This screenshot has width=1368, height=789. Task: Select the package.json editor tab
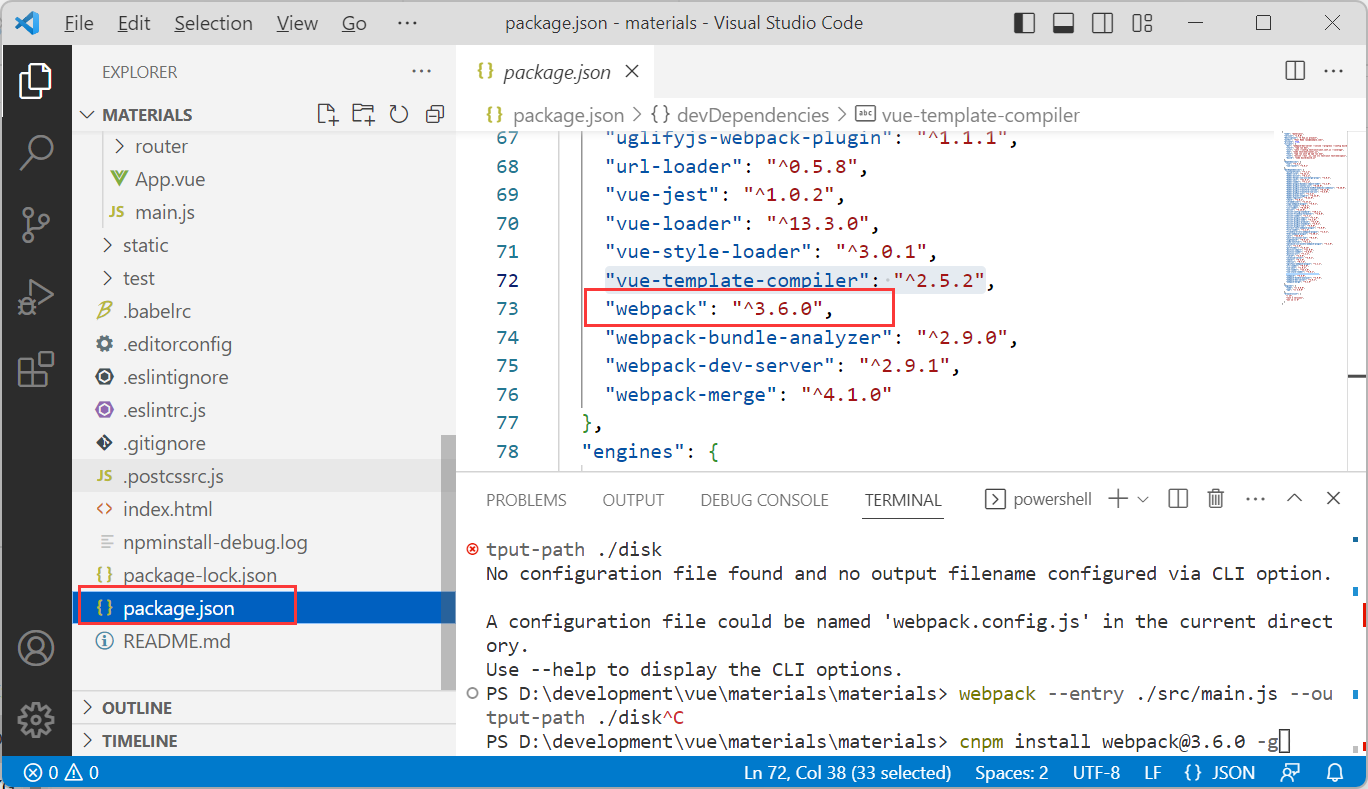click(x=556, y=72)
